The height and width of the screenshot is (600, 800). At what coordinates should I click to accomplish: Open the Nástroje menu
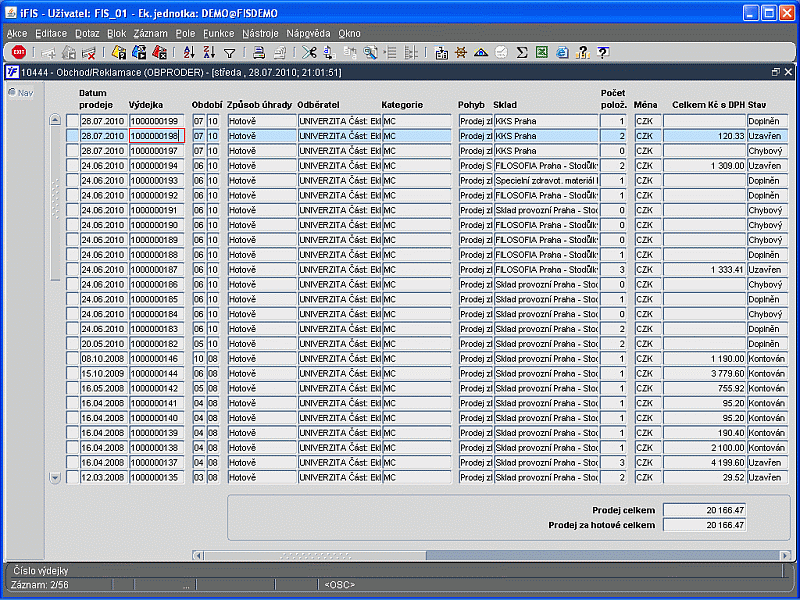[x=260, y=34]
